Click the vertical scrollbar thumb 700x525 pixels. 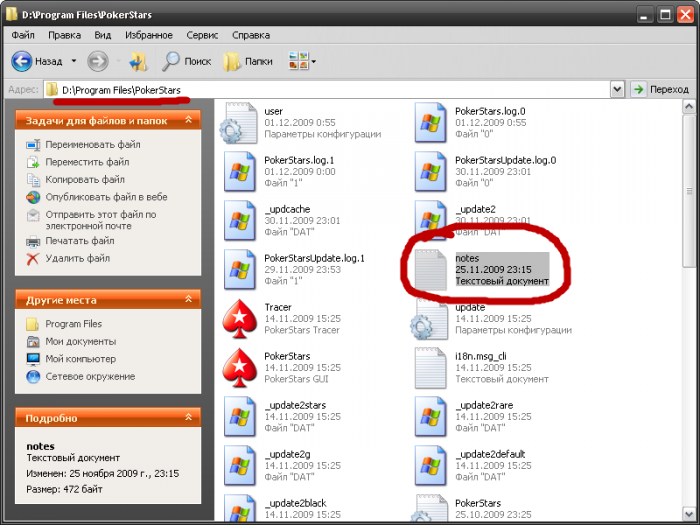689,191
